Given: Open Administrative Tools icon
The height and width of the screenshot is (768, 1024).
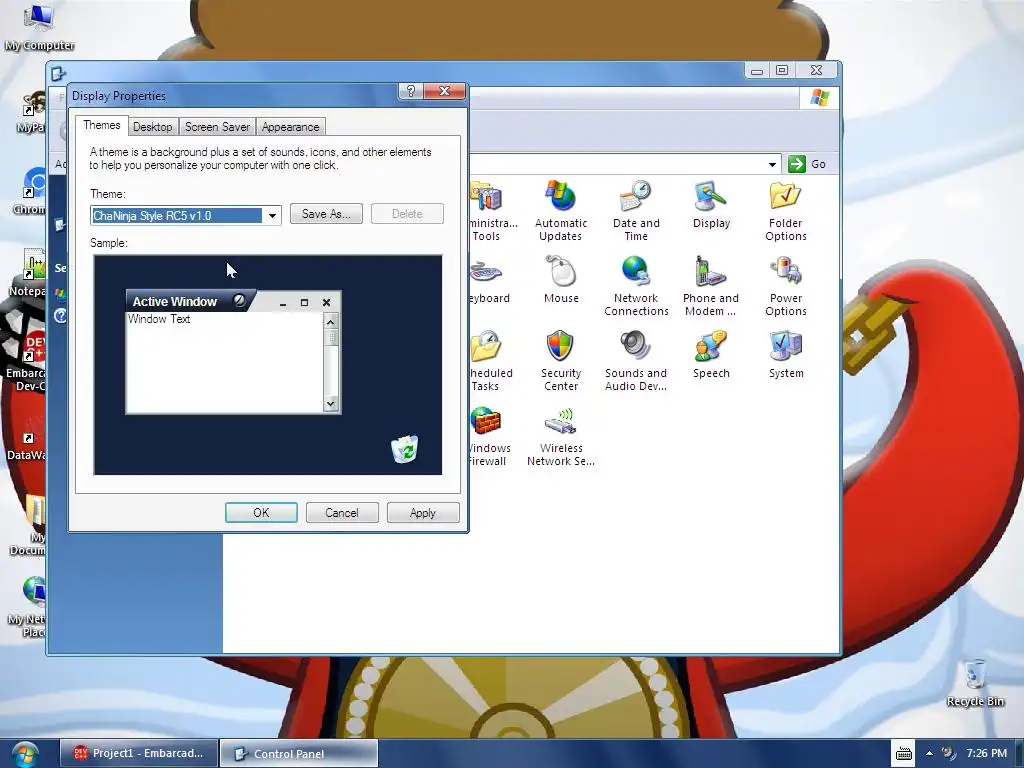Looking at the screenshot, I should tap(492, 210).
